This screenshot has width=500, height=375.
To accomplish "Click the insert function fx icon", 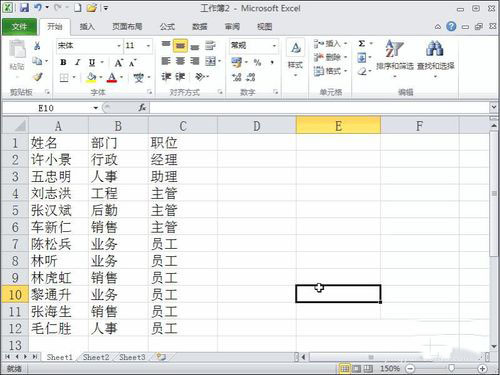I will click(x=142, y=108).
